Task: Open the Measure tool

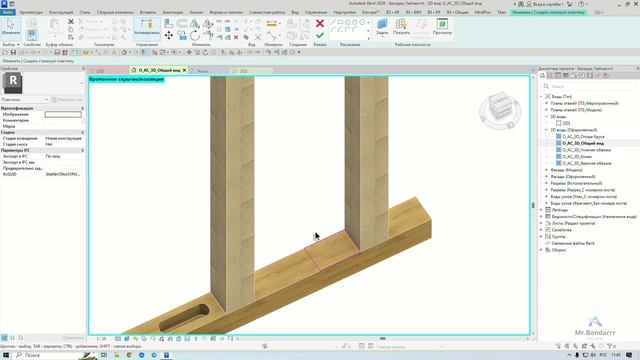Action: tap(271, 24)
